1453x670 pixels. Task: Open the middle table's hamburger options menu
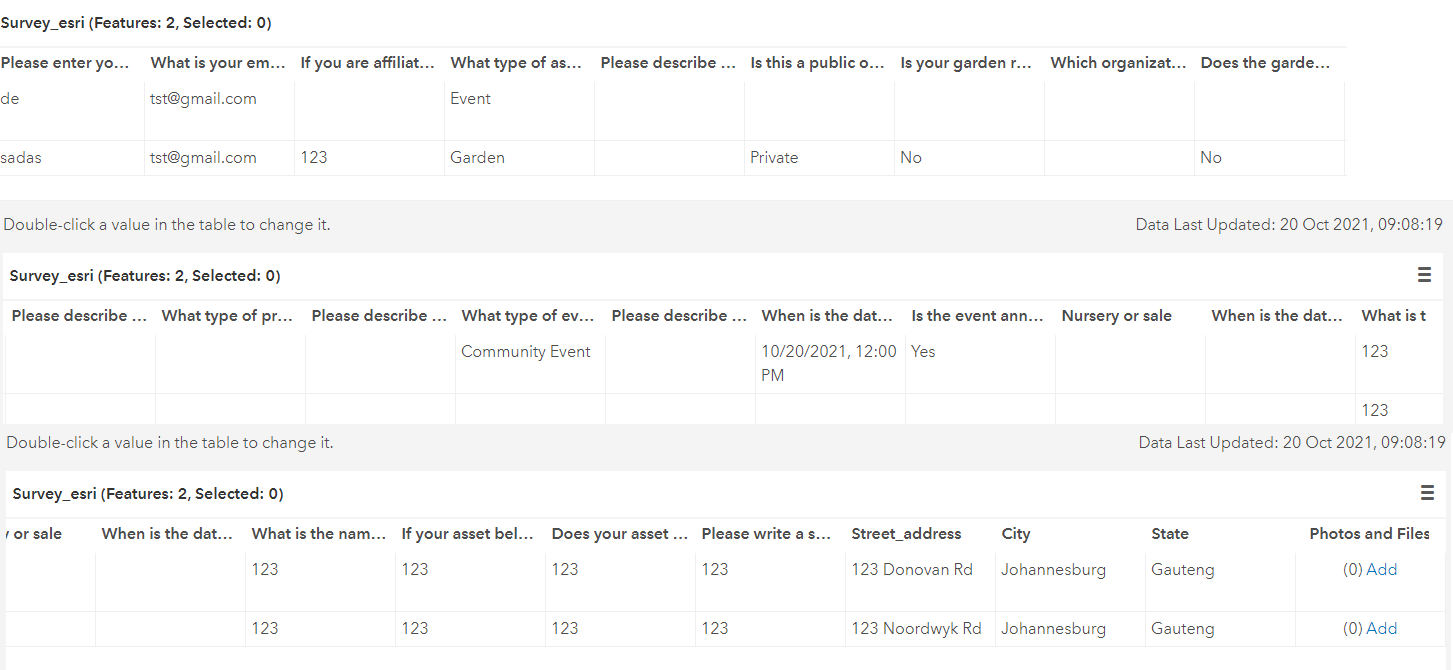1424,275
